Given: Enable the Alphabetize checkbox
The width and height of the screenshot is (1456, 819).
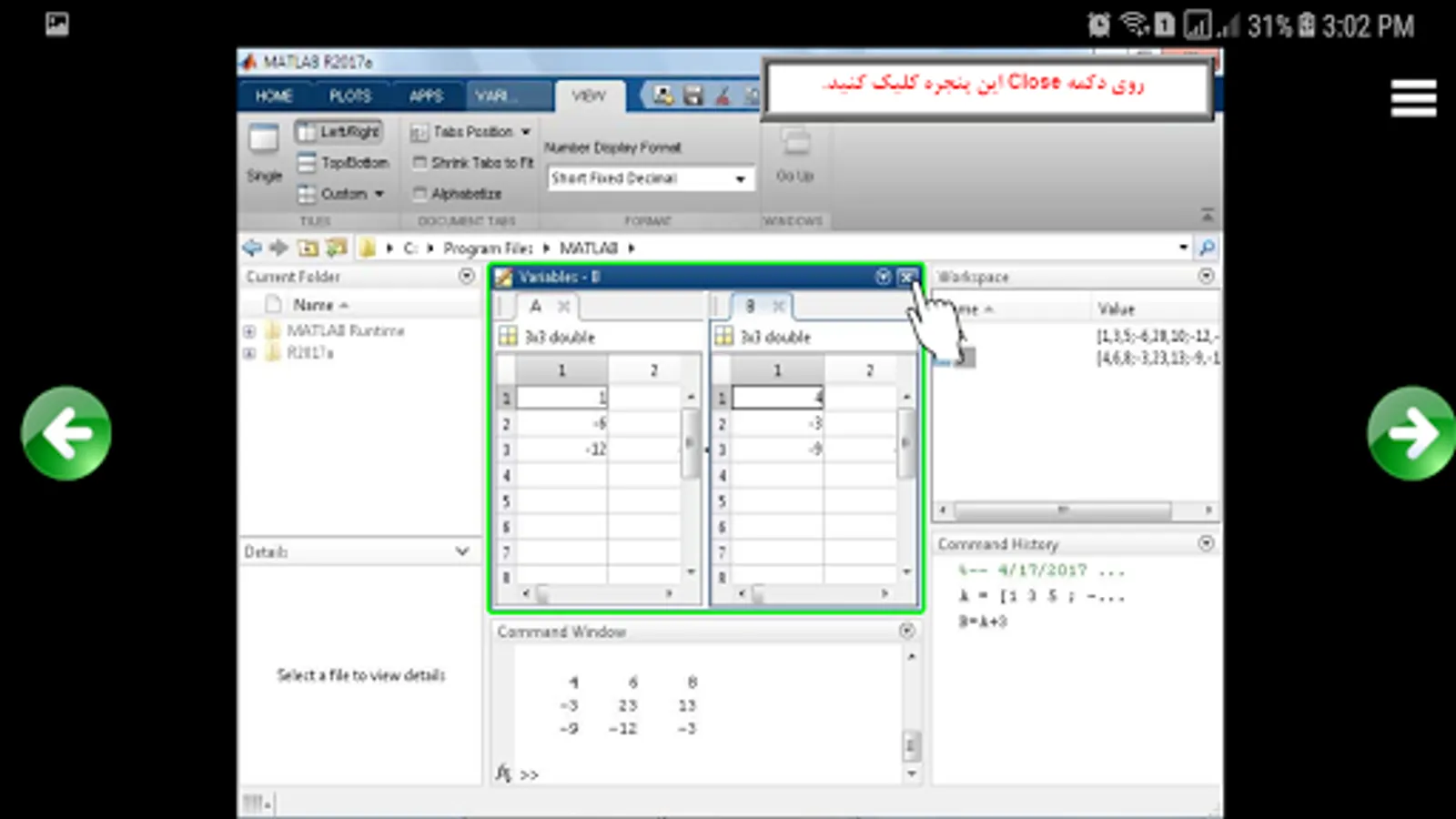Looking at the screenshot, I should pos(420,194).
